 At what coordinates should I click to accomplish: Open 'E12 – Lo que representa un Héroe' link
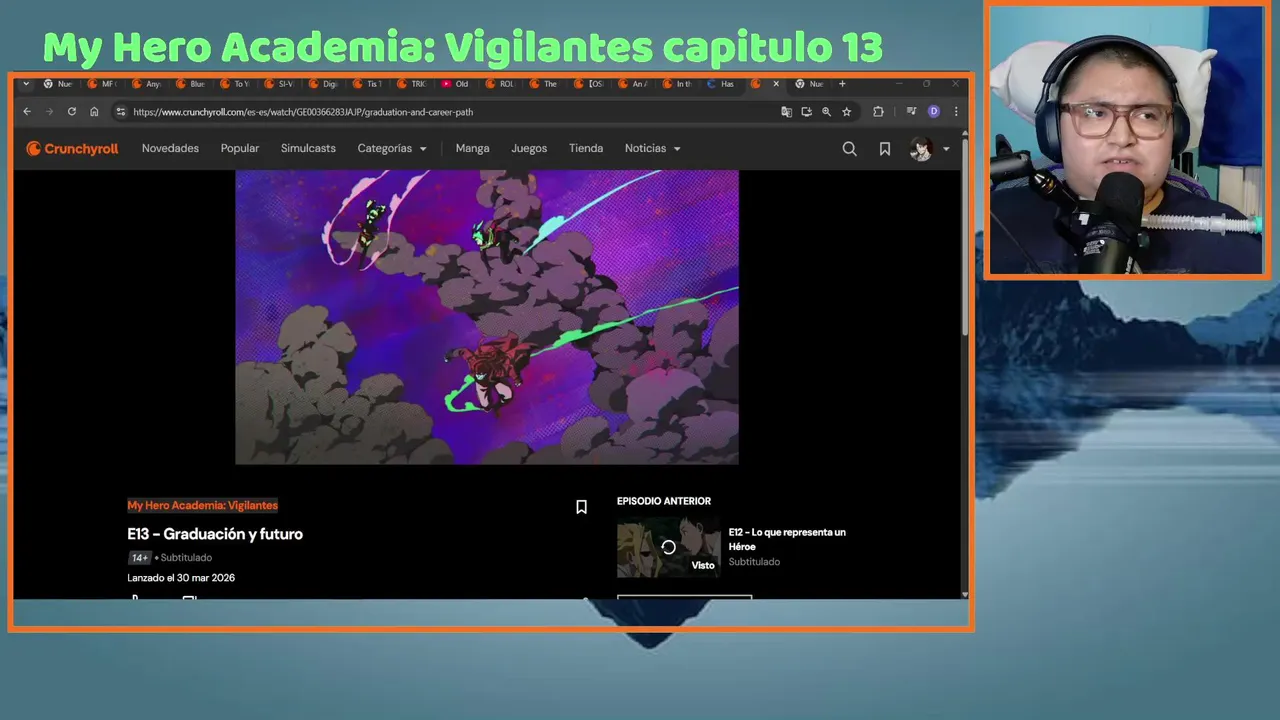787,539
